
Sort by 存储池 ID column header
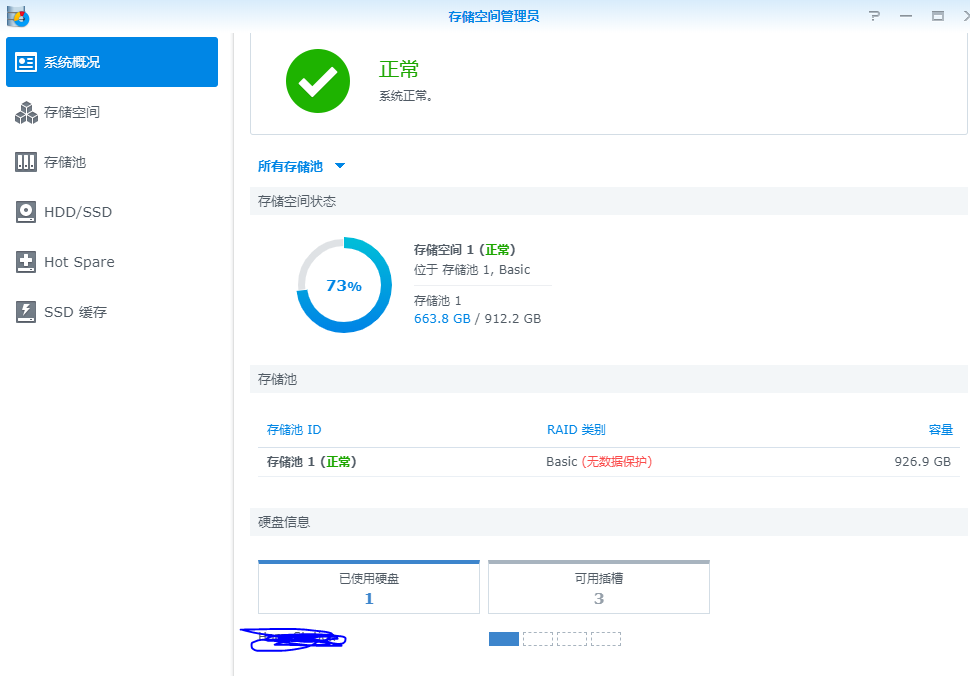point(294,430)
